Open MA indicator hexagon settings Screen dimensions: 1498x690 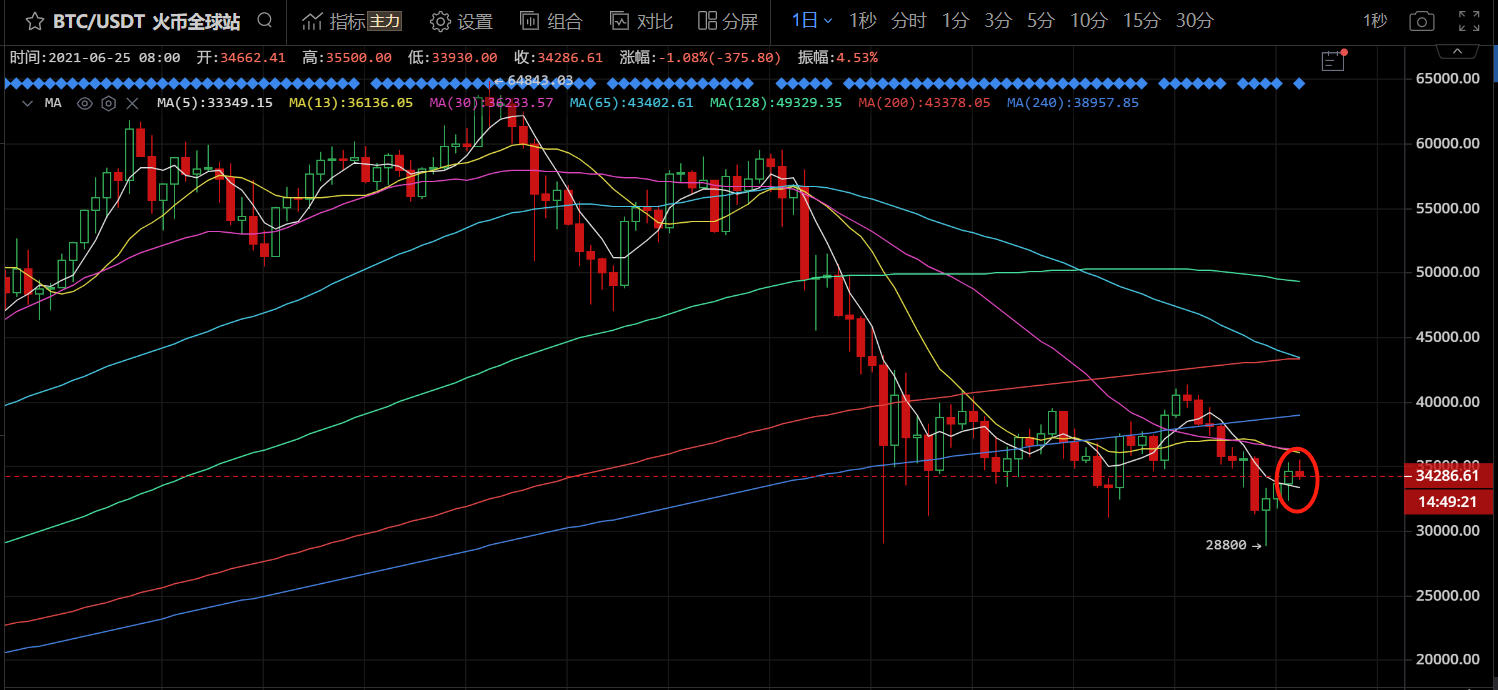pos(109,103)
